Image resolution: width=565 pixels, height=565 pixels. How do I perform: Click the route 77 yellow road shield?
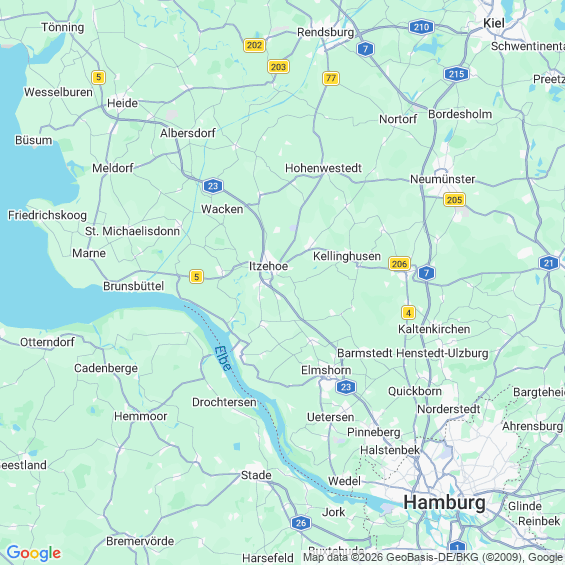[331, 78]
